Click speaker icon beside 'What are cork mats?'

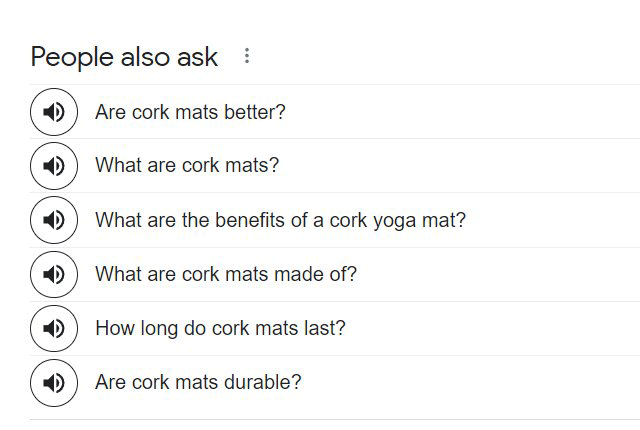pos(54,166)
